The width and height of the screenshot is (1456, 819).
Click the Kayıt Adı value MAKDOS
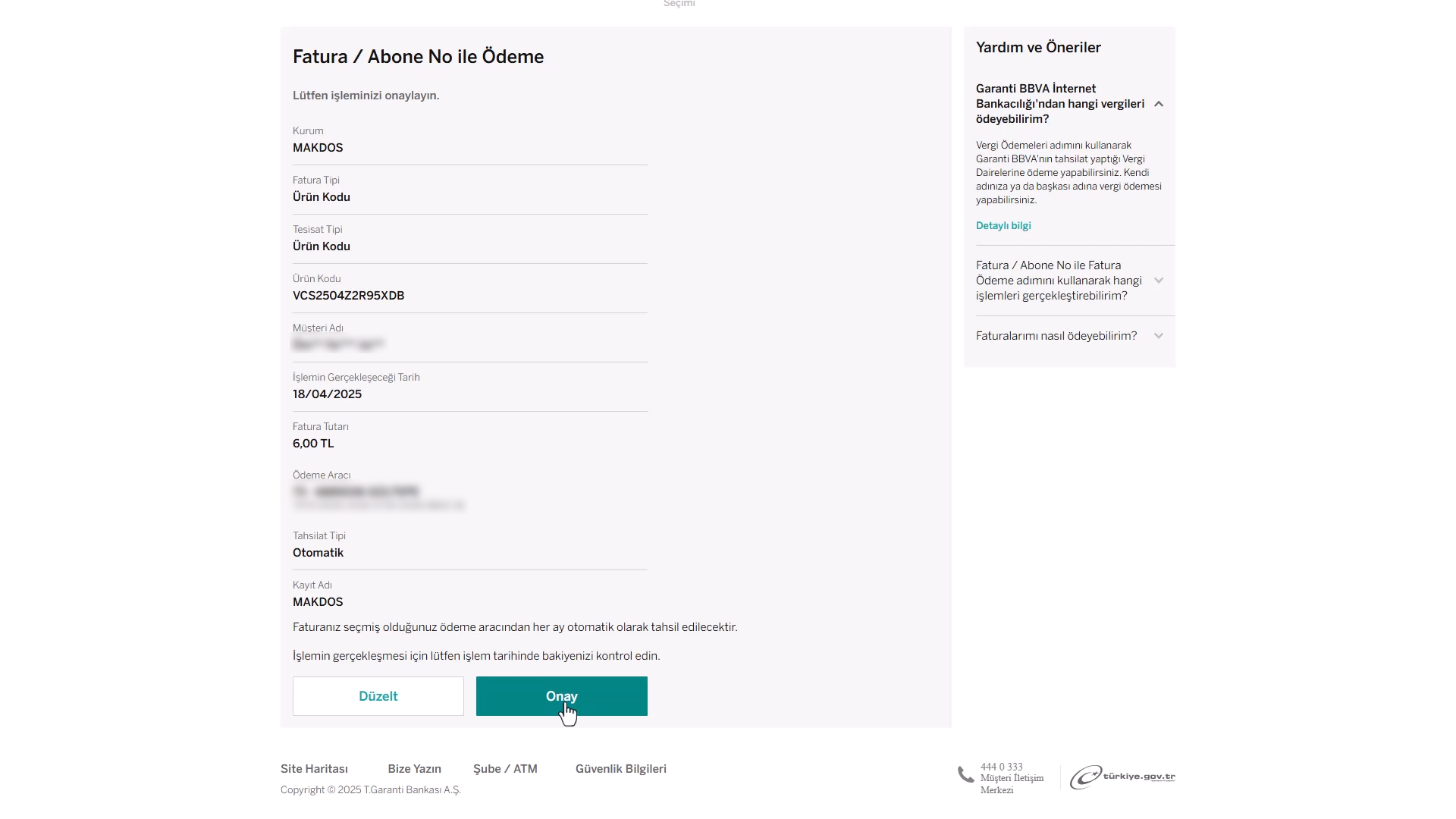(x=318, y=602)
